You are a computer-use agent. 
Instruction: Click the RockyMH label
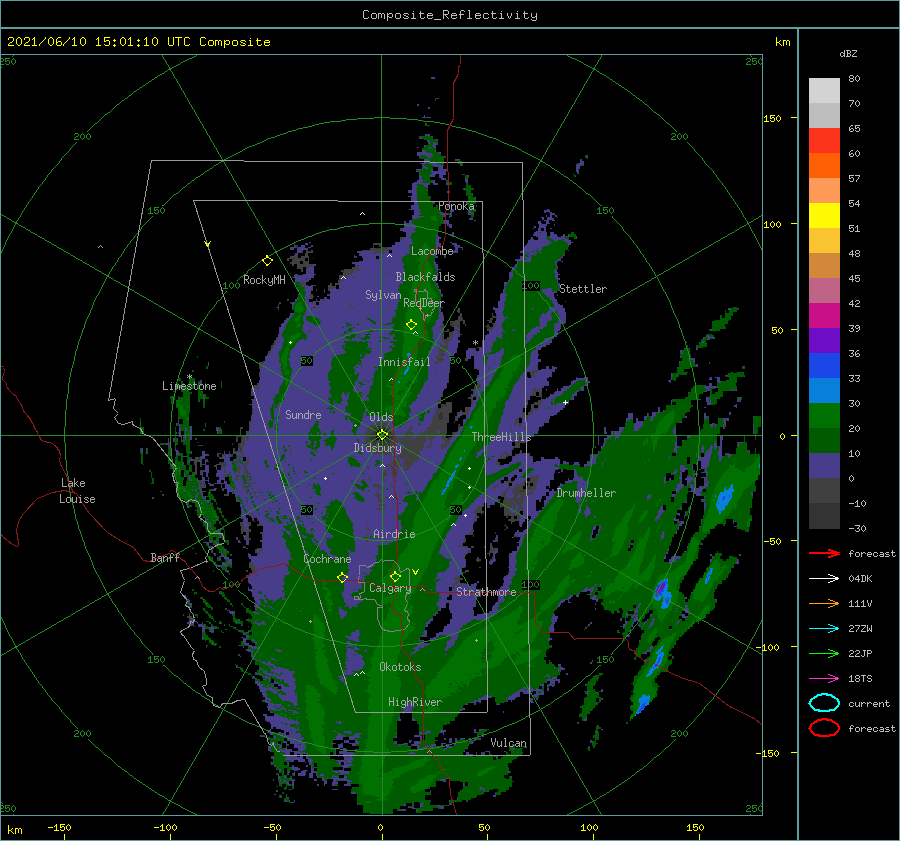point(264,280)
